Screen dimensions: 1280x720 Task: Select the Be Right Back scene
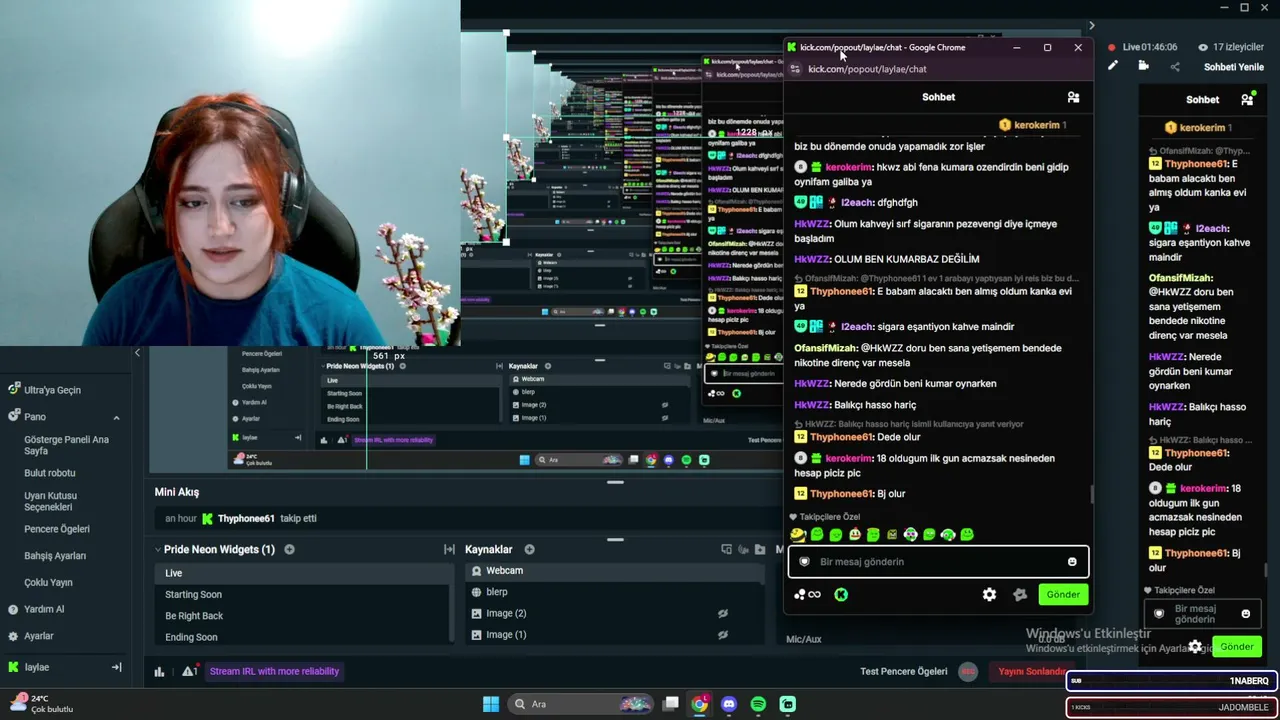pos(303,616)
